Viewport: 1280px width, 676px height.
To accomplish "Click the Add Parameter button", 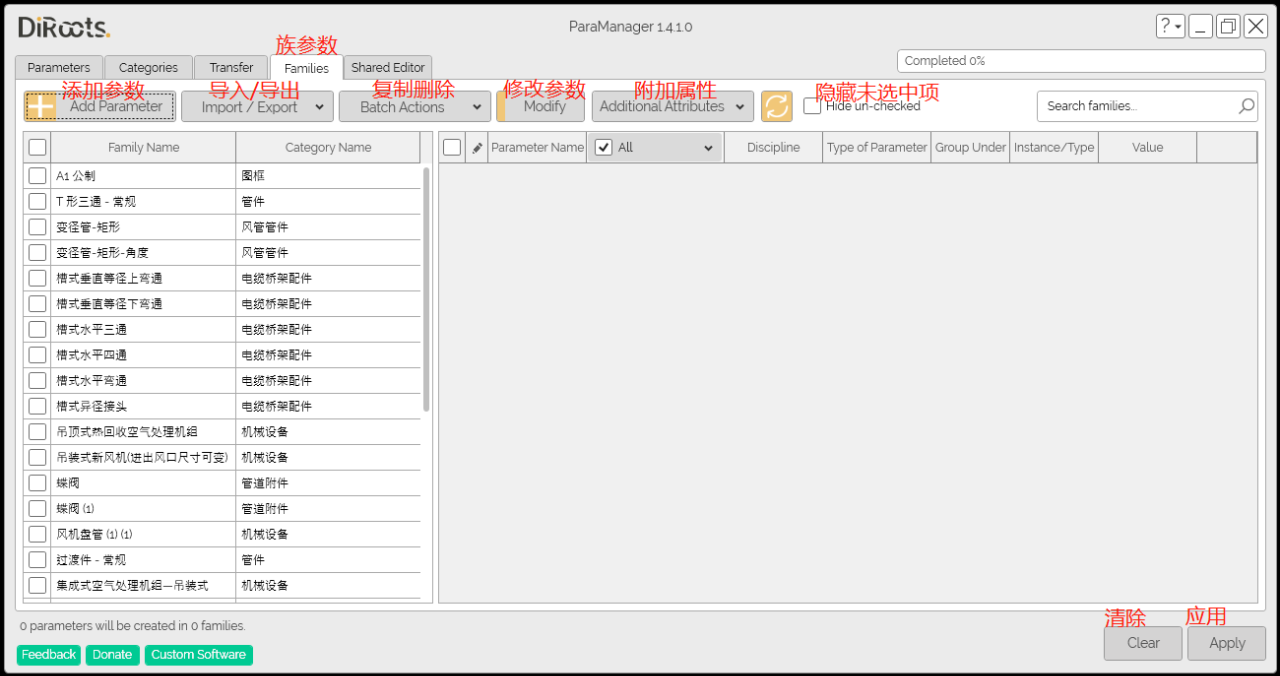I will click(x=100, y=106).
